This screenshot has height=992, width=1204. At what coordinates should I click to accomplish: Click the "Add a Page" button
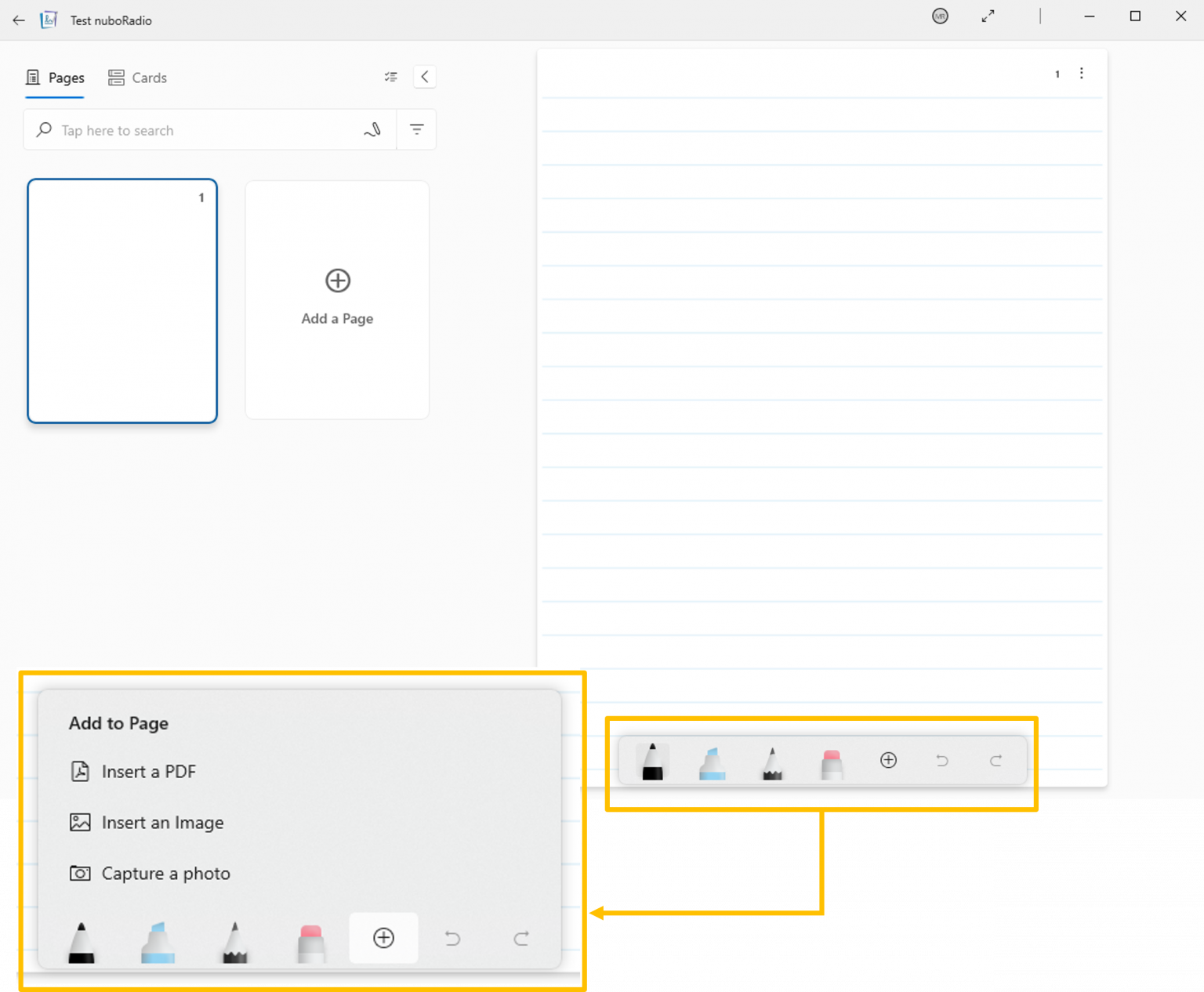(337, 299)
